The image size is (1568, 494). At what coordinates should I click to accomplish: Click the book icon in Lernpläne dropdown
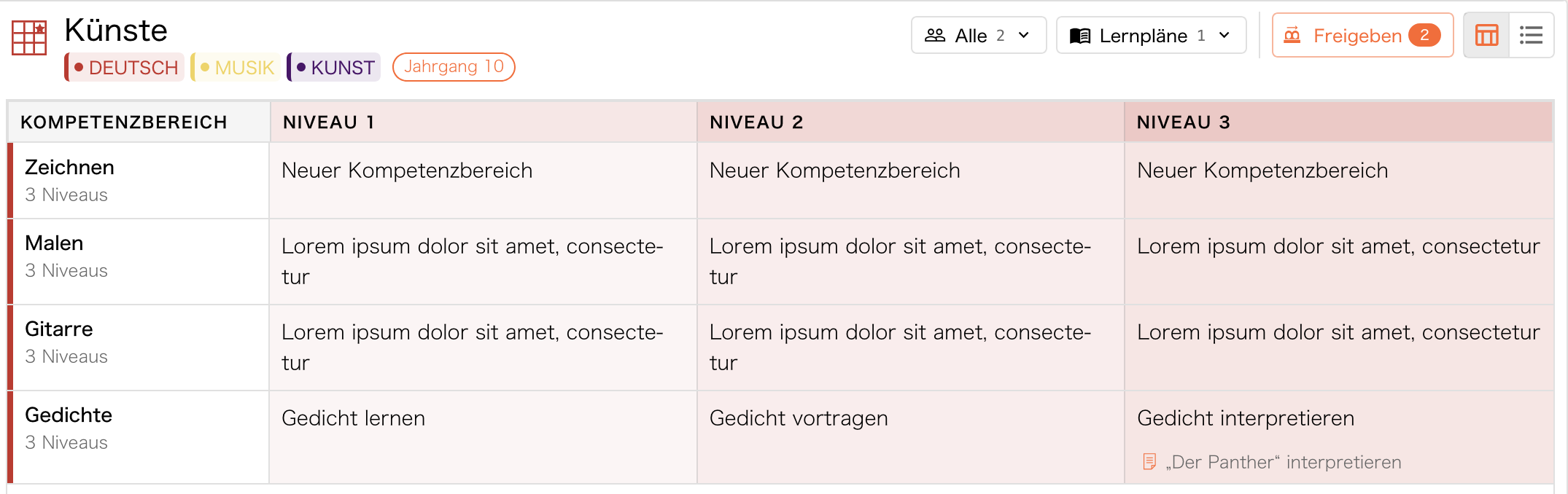tap(1080, 35)
